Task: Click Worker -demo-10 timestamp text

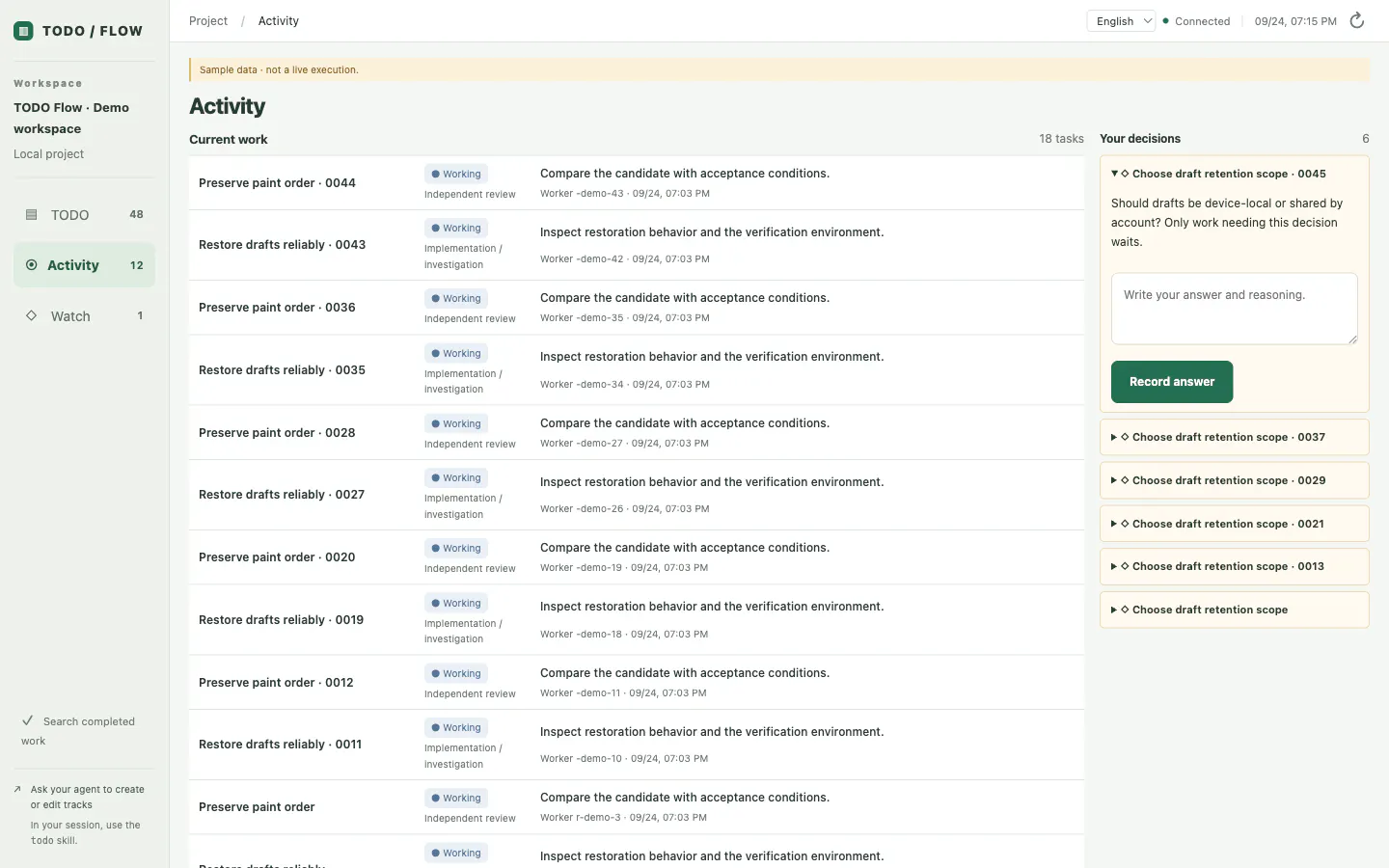Action: (624, 758)
